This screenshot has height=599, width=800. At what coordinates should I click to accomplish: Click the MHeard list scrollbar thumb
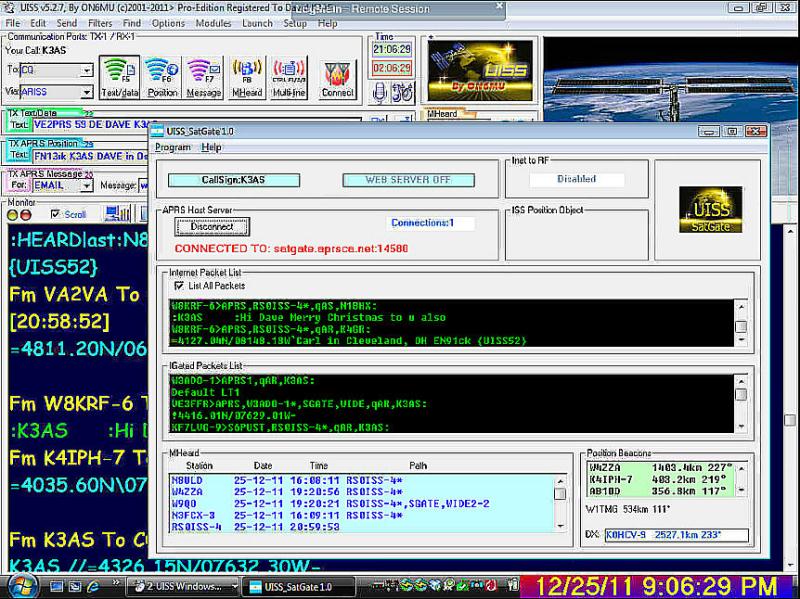(560, 494)
